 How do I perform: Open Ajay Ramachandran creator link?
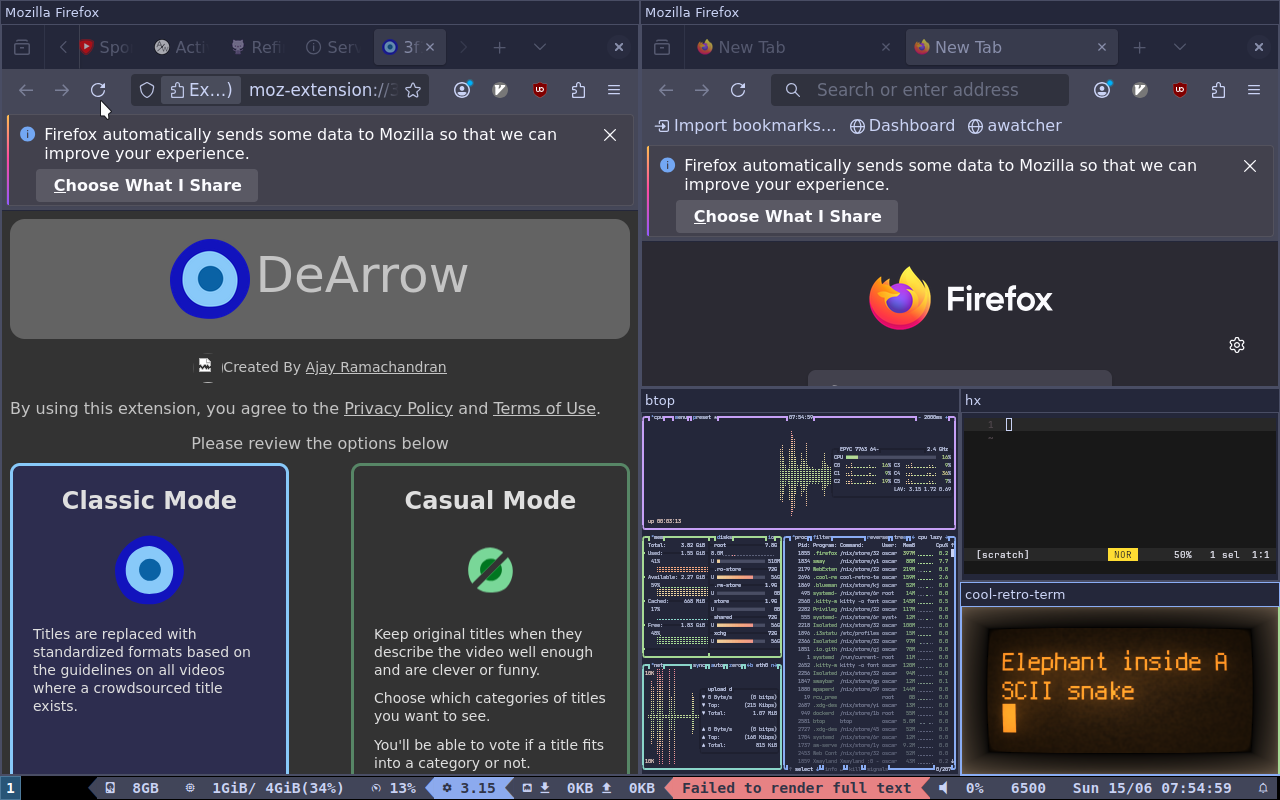pyautogui.click(x=376, y=367)
